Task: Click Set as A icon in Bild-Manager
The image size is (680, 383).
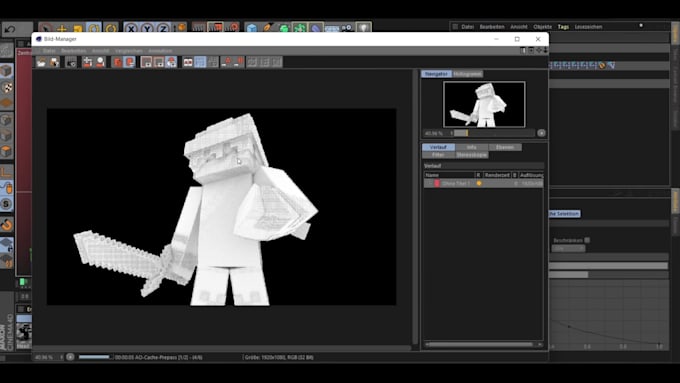Action: [x=117, y=62]
